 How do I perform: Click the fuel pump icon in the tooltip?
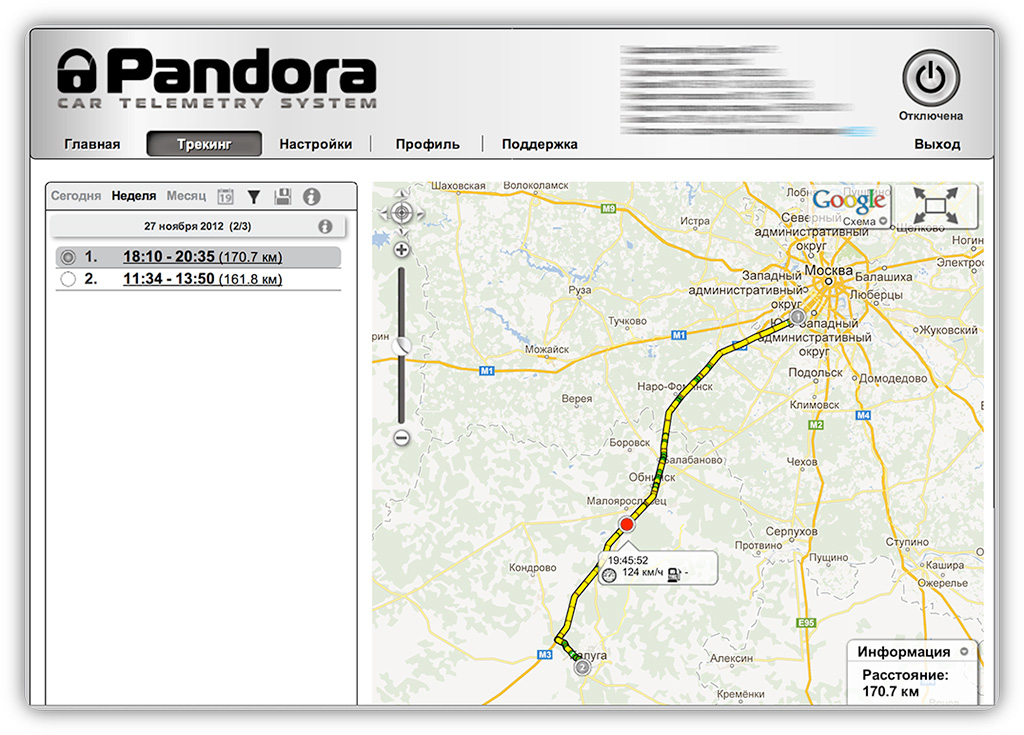(675, 574)
